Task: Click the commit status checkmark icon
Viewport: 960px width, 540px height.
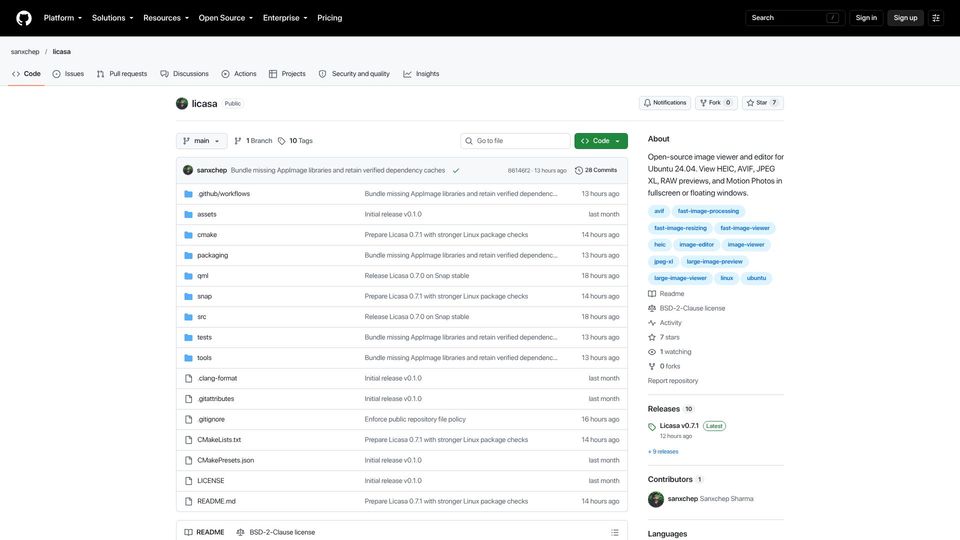Action: point(456,170)
